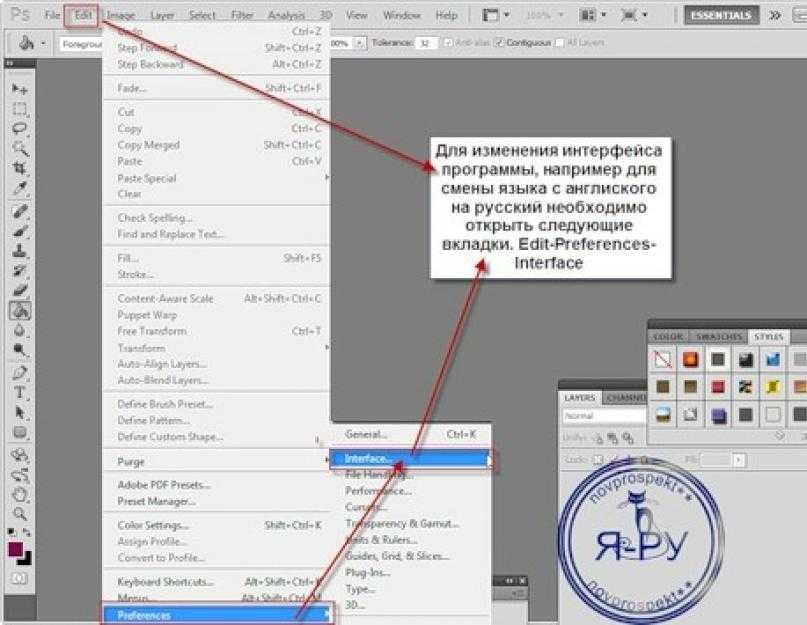Choose General in Preferences submenu
This screenshot has height=625, width=807.
coord(410,435)
